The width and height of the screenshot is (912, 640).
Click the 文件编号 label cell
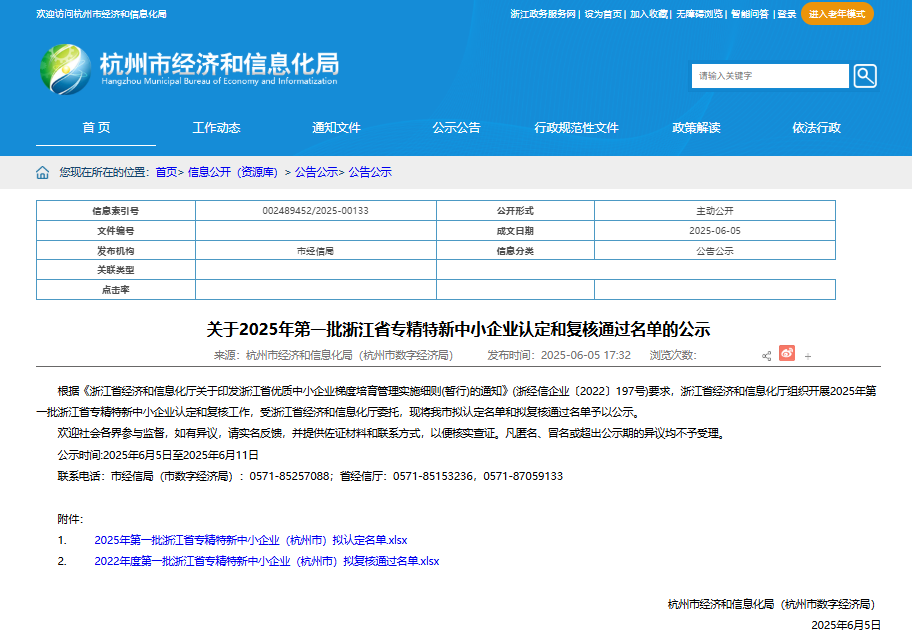(x=116, y=231)
